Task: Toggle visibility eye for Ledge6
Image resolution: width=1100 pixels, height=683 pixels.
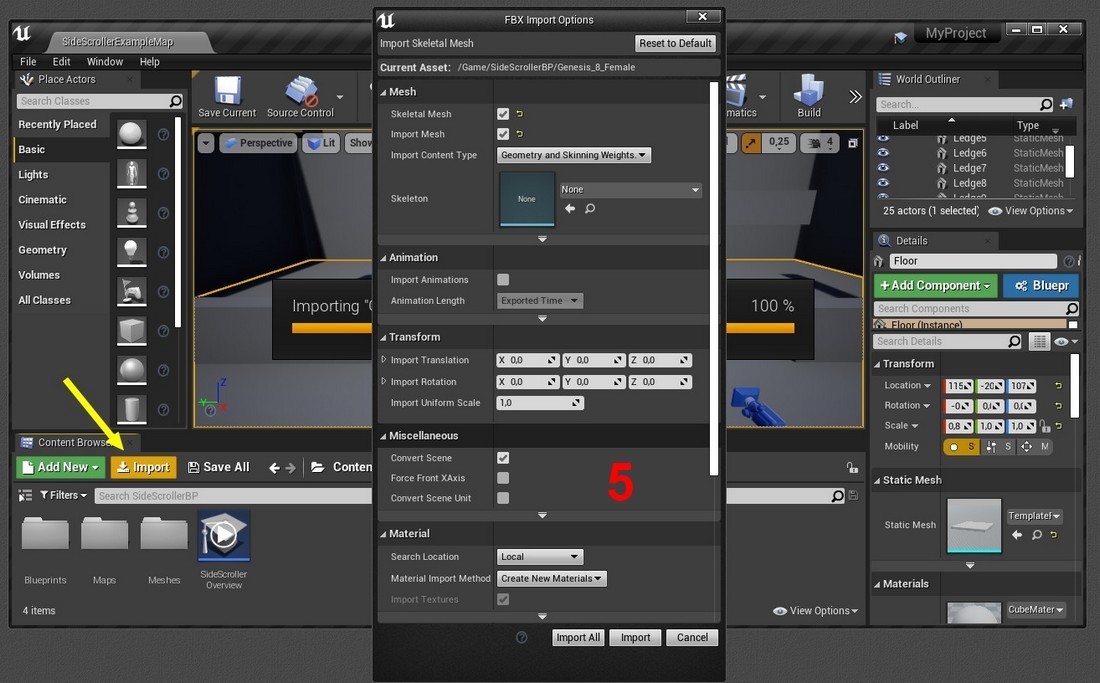Action: pyautogui.click(x=883, y=152)
